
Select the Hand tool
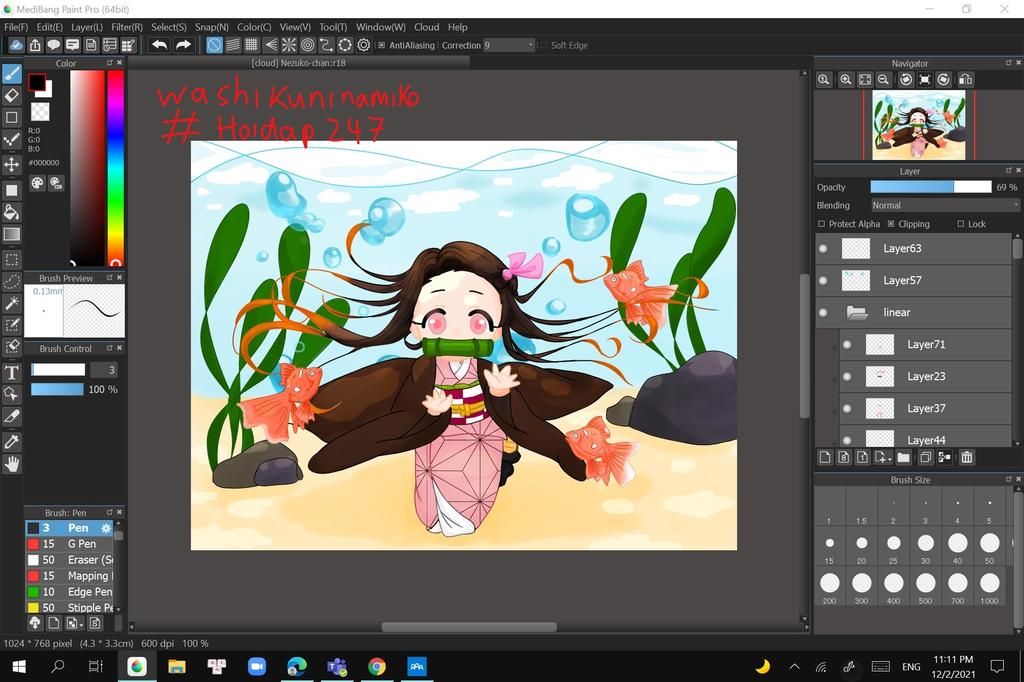12,464
